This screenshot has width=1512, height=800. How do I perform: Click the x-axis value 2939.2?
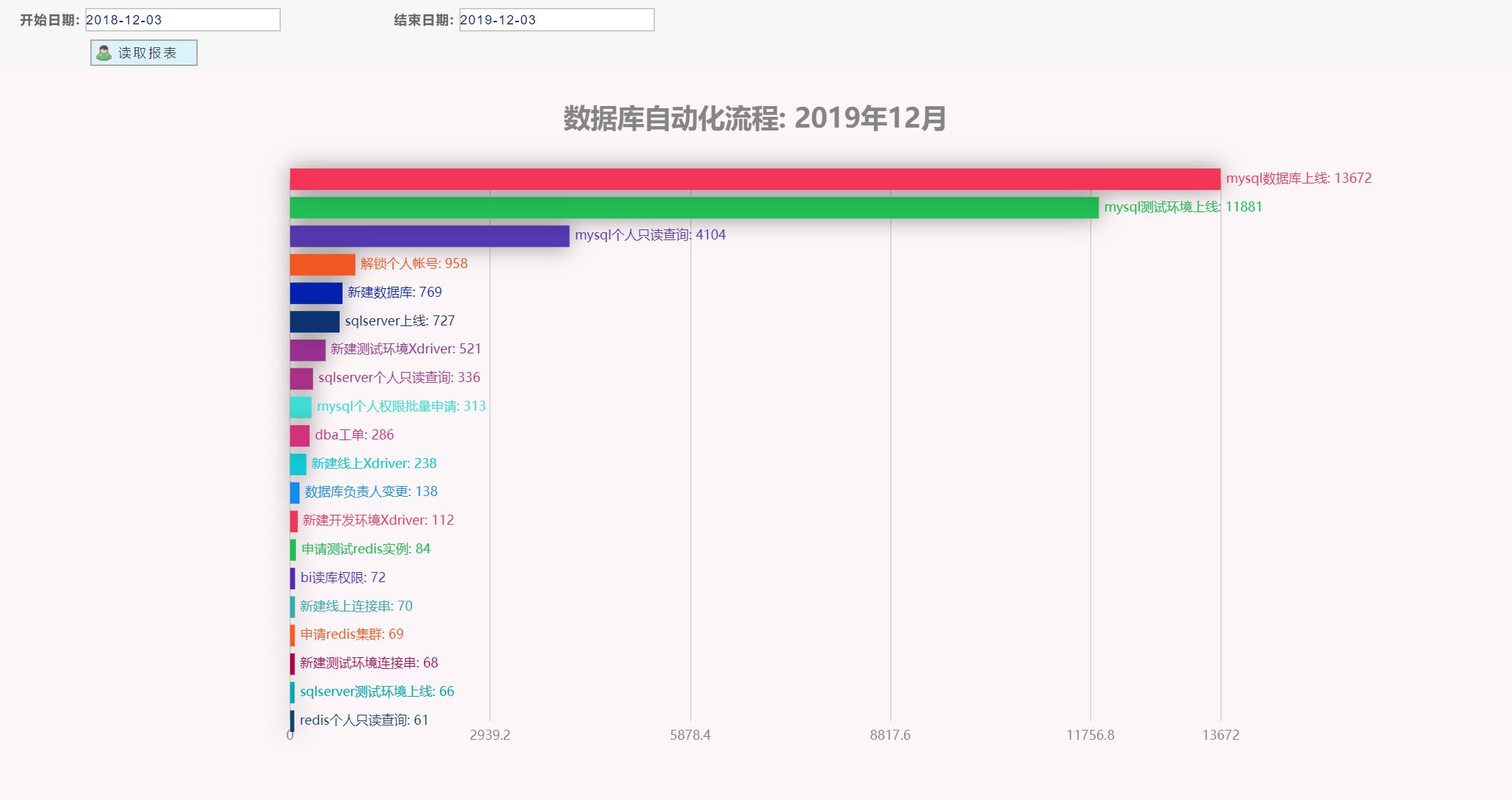[x=490, y=735]
